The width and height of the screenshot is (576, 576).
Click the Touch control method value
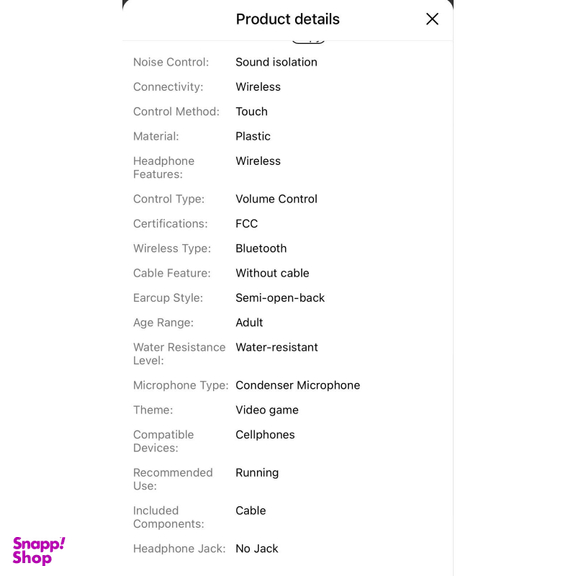251,111
